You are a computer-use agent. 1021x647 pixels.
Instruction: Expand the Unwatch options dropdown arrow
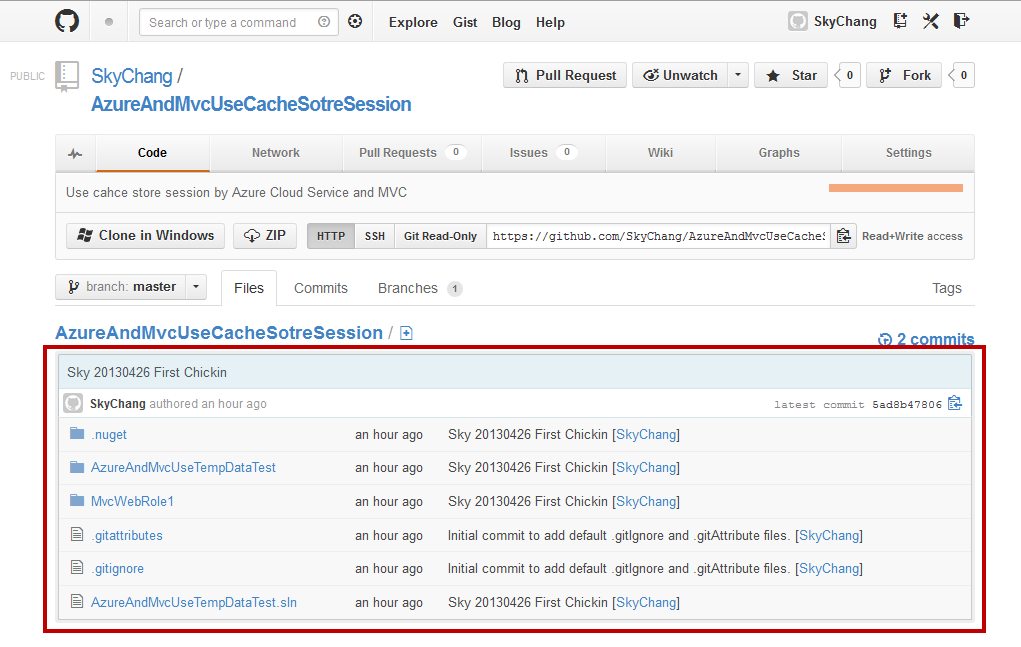click(x=738, y=76)
